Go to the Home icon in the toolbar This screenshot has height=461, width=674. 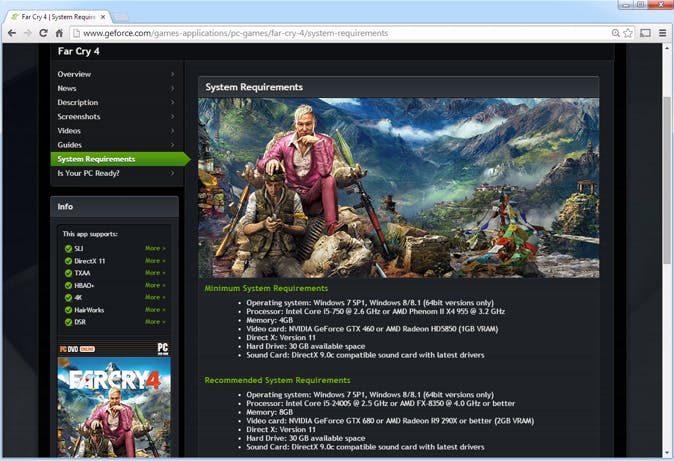pyautogui.click(x=59, y=33)
